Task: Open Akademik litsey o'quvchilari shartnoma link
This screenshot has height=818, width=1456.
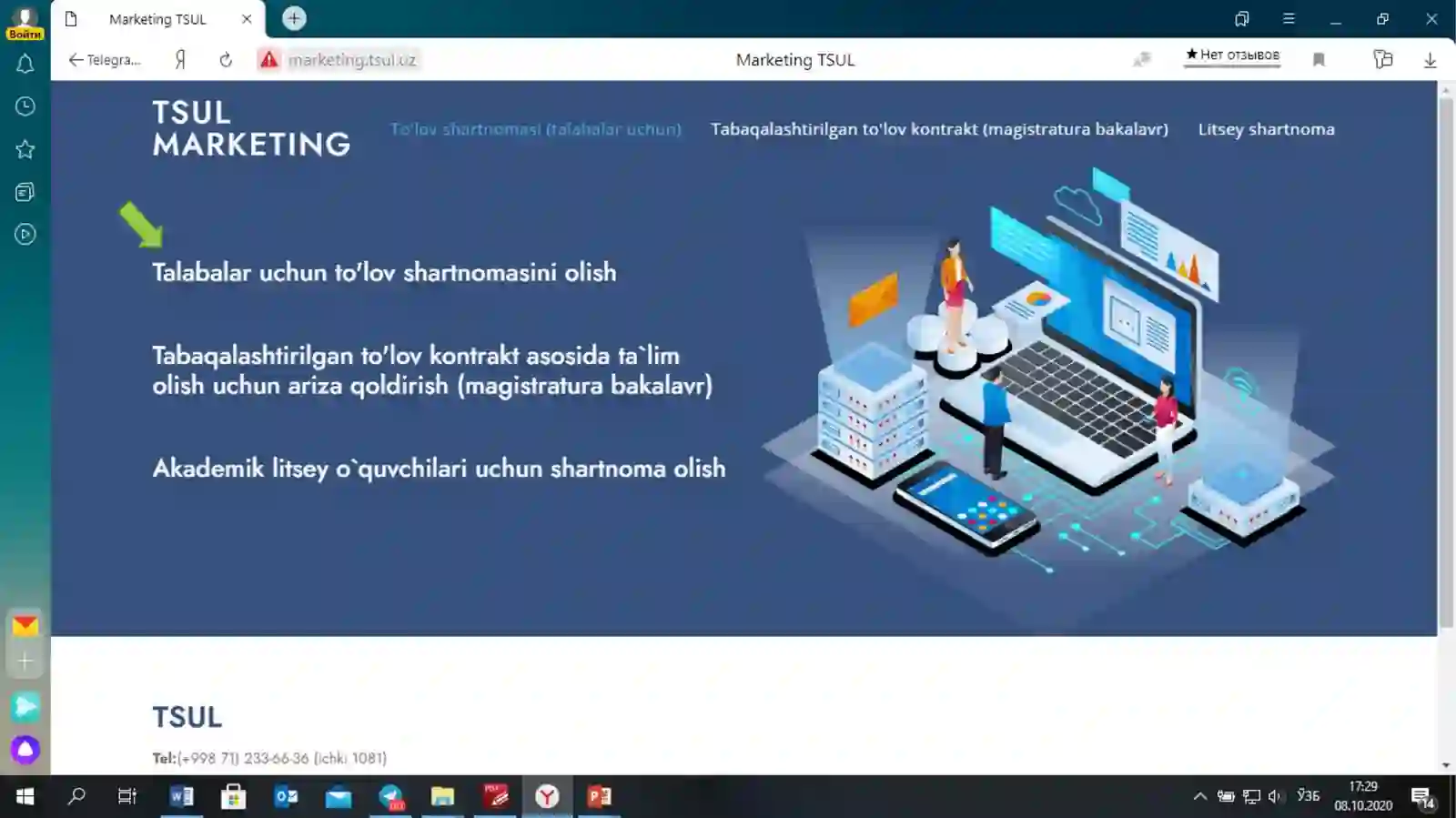Action: point(439,469)
